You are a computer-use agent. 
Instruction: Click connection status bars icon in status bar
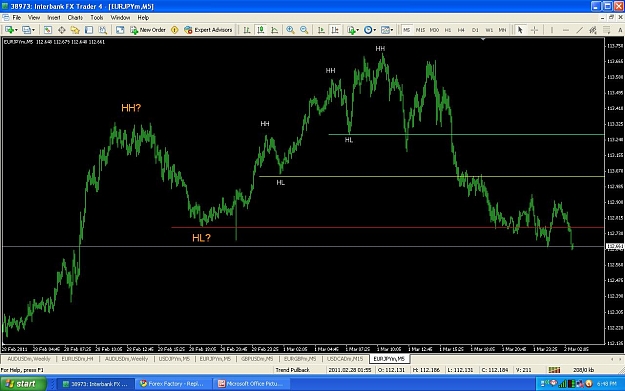(554, 370)
